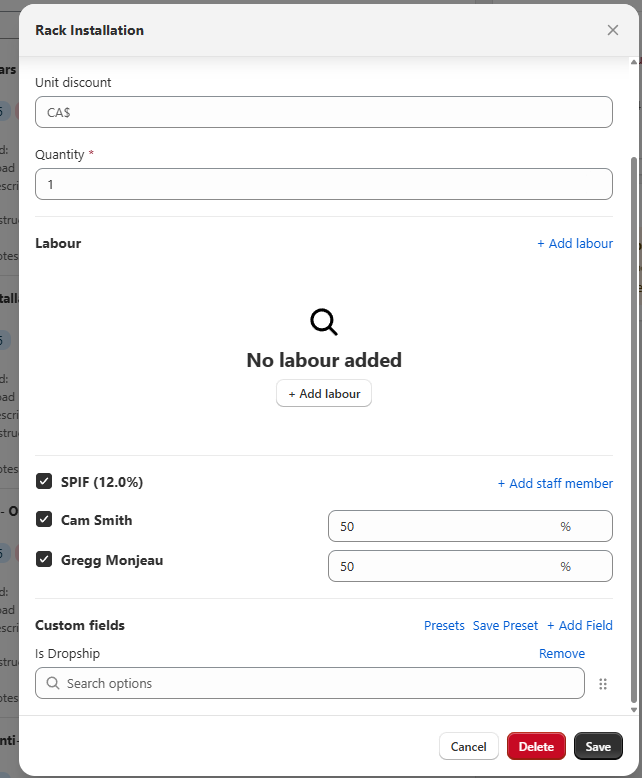This screenshot has height=778, width=642.
Task: Remove the Is Dropship custom field
Action: (562, 654)
